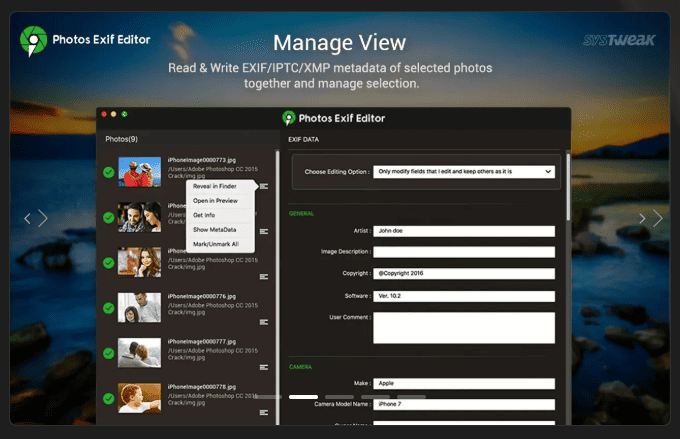Open options menu for iPhoneImage0000778.jpg
Screen dimensions: 680x439
pyautogui.click(x=264, y=413)
